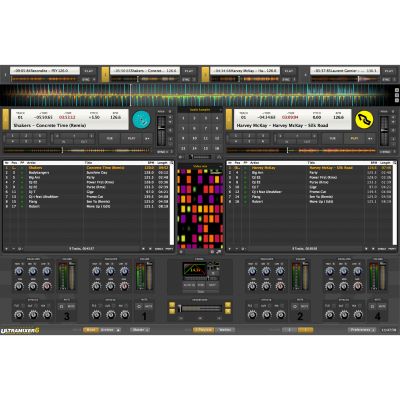The height and width of the screenshot is (400, 400).
Task: Select 2-deck mode in bottom bar
Action: point(290,330)
